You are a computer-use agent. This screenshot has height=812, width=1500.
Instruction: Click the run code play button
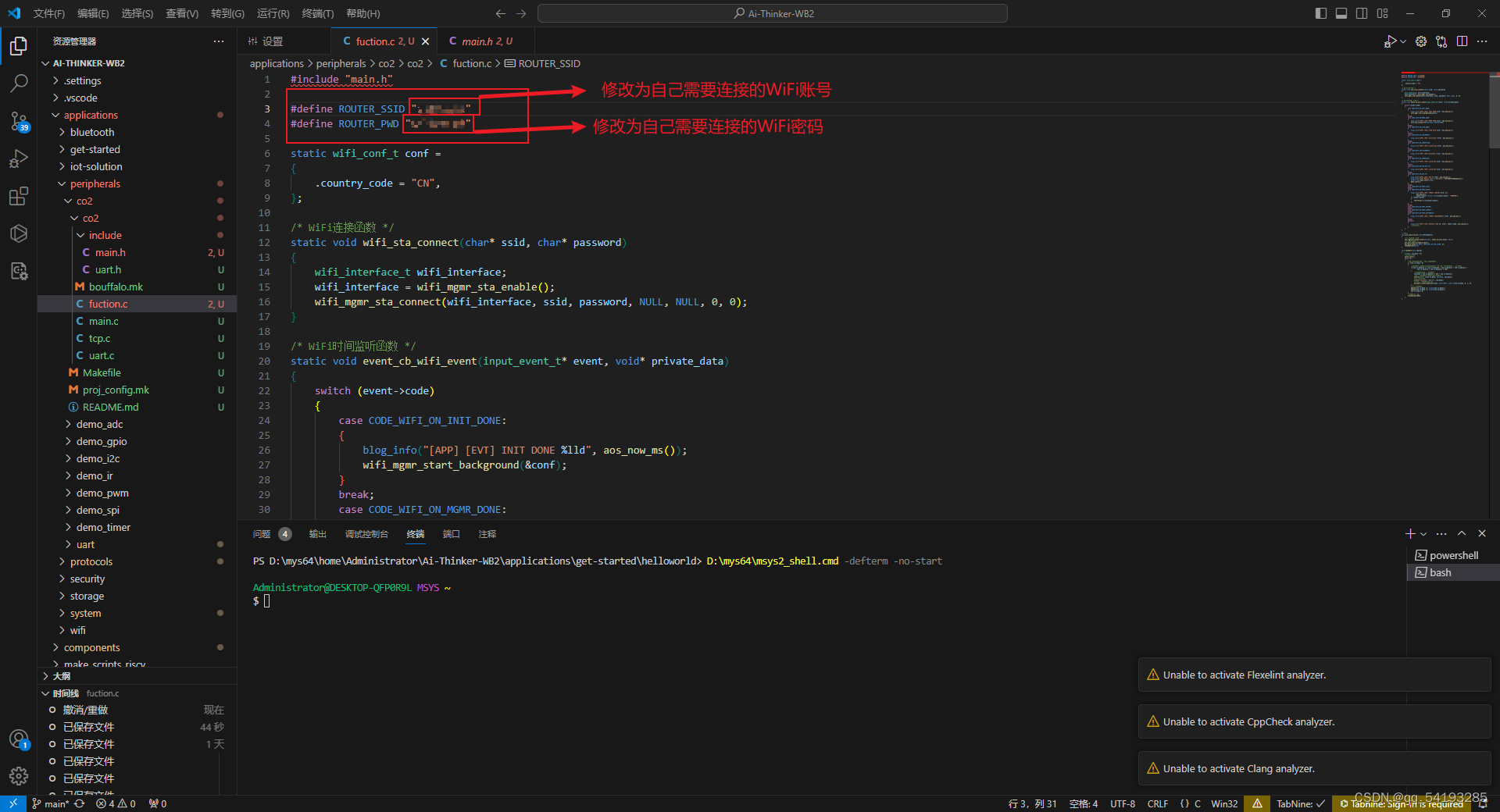click(1390, 41)
